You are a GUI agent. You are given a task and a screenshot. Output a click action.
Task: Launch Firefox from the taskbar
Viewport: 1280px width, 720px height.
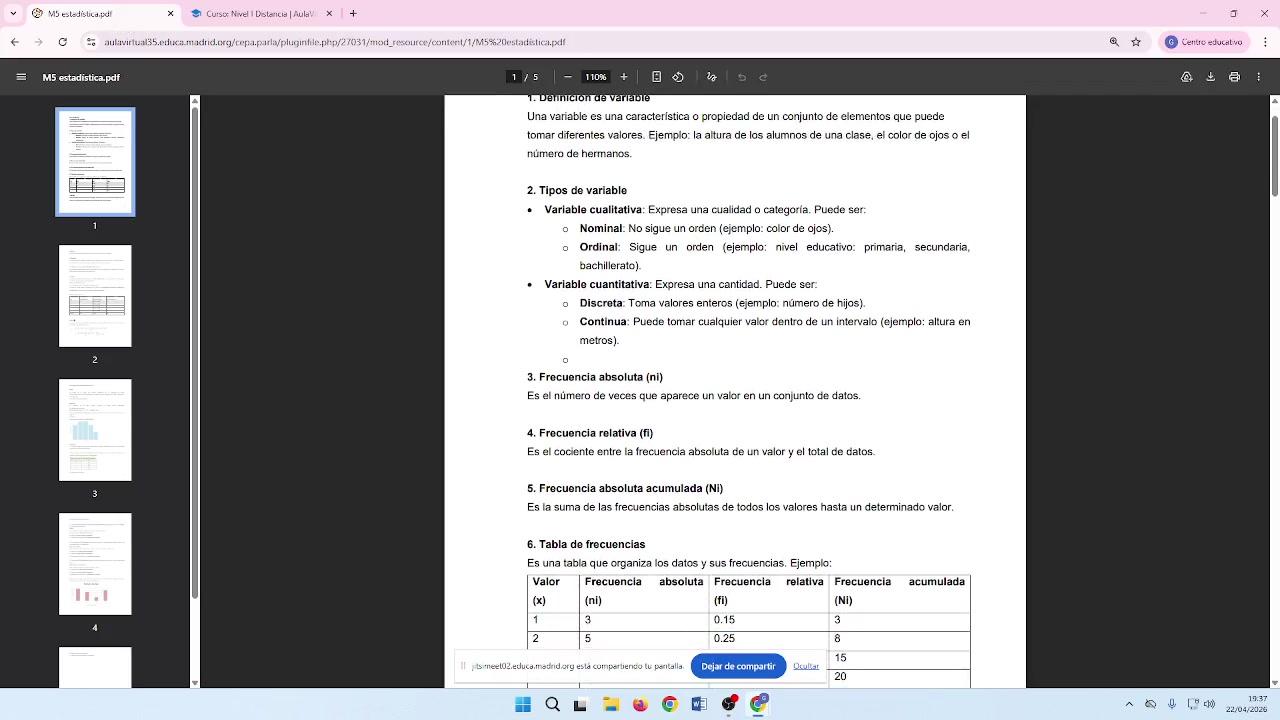coord(640,704)
